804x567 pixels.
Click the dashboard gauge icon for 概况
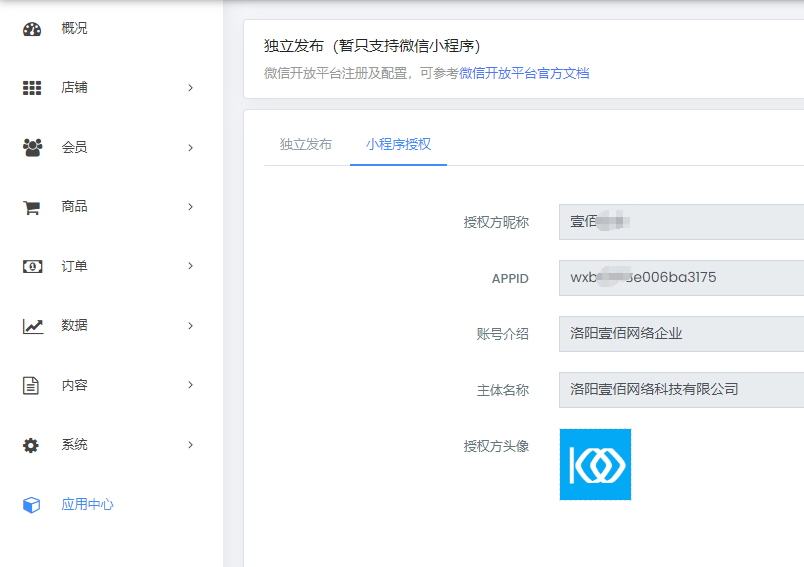[x=32, y=28]
